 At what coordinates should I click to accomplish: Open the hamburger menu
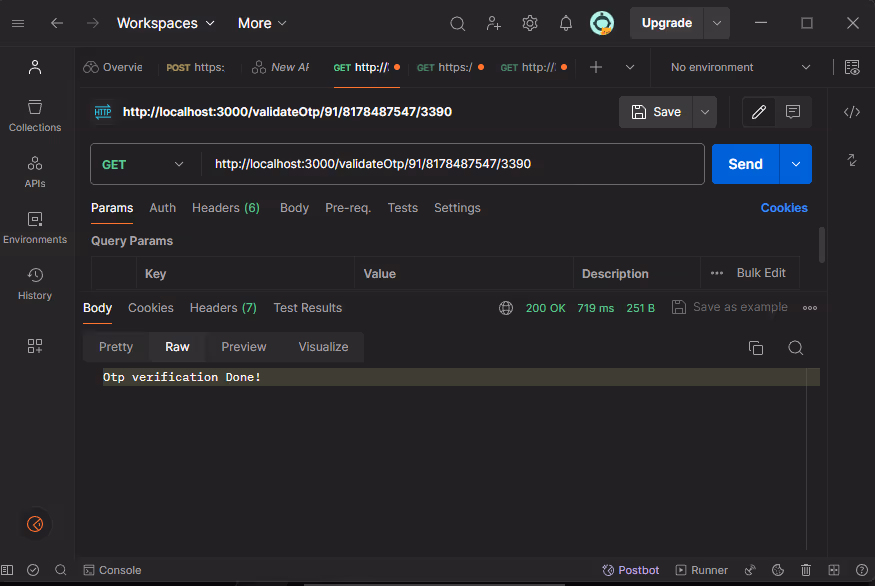18,23
